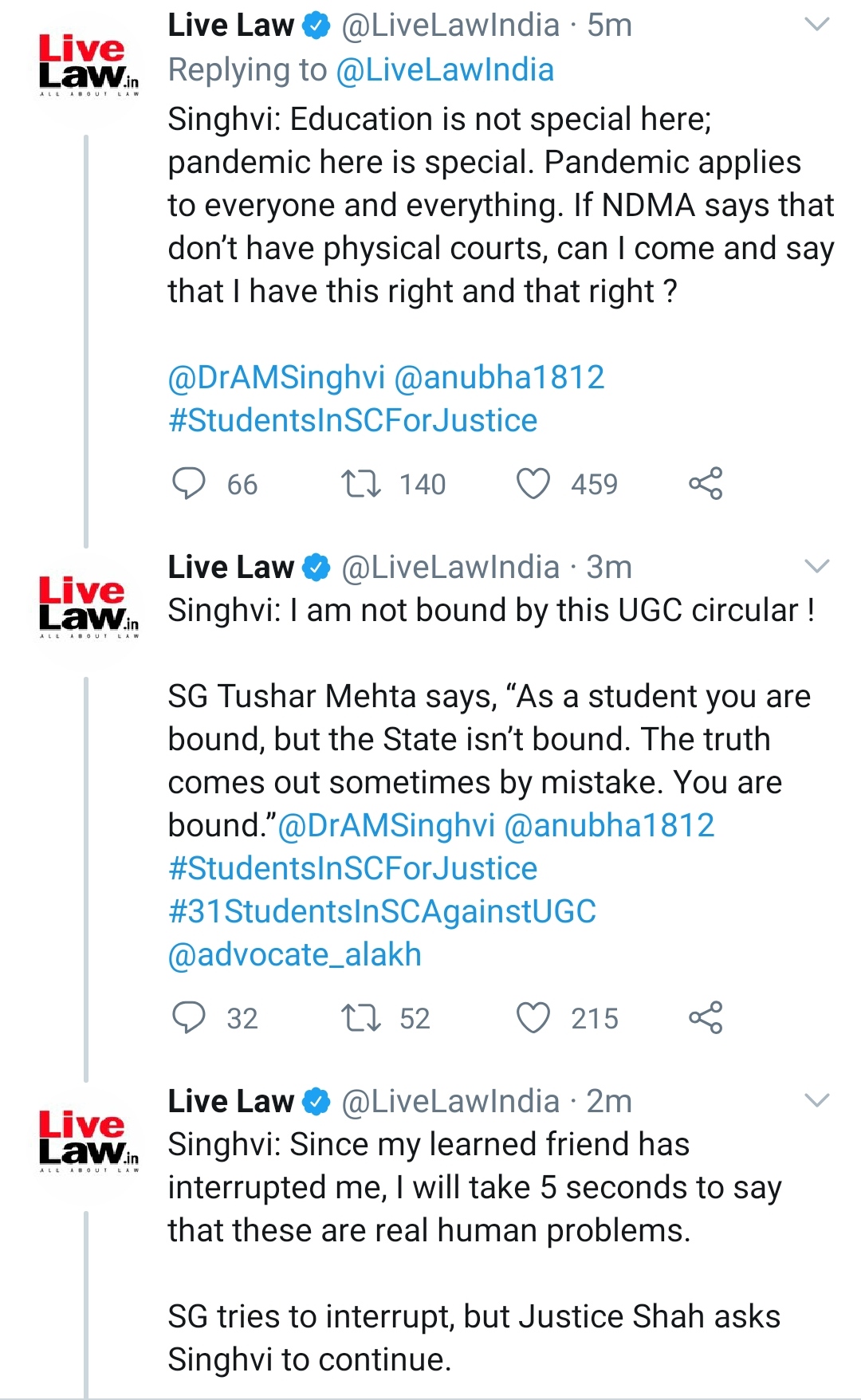Screen dimensions: 861x1400
Task: Reply to the 5m Singhvi education tweet
Action: click(189, 484)
